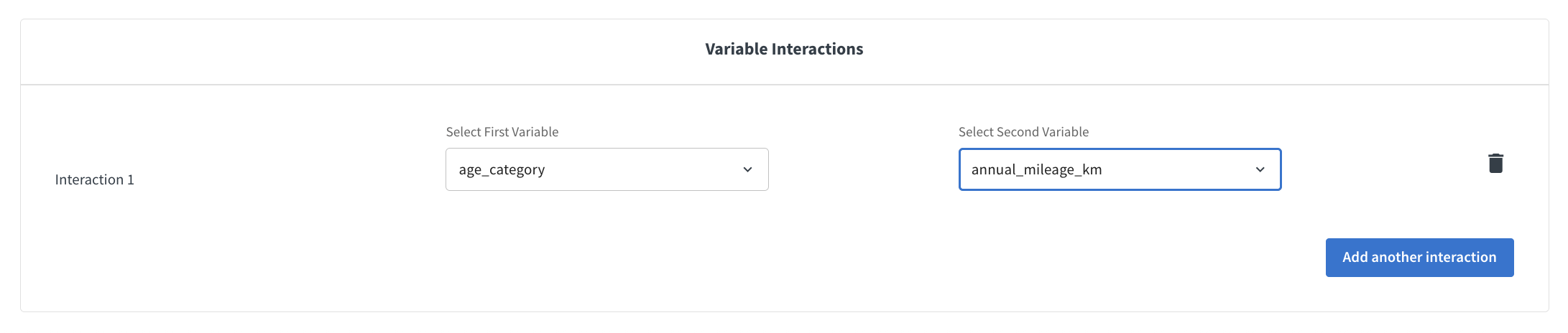
Task: Expand the annual_mileage_km combo box
Action: 1120,169
